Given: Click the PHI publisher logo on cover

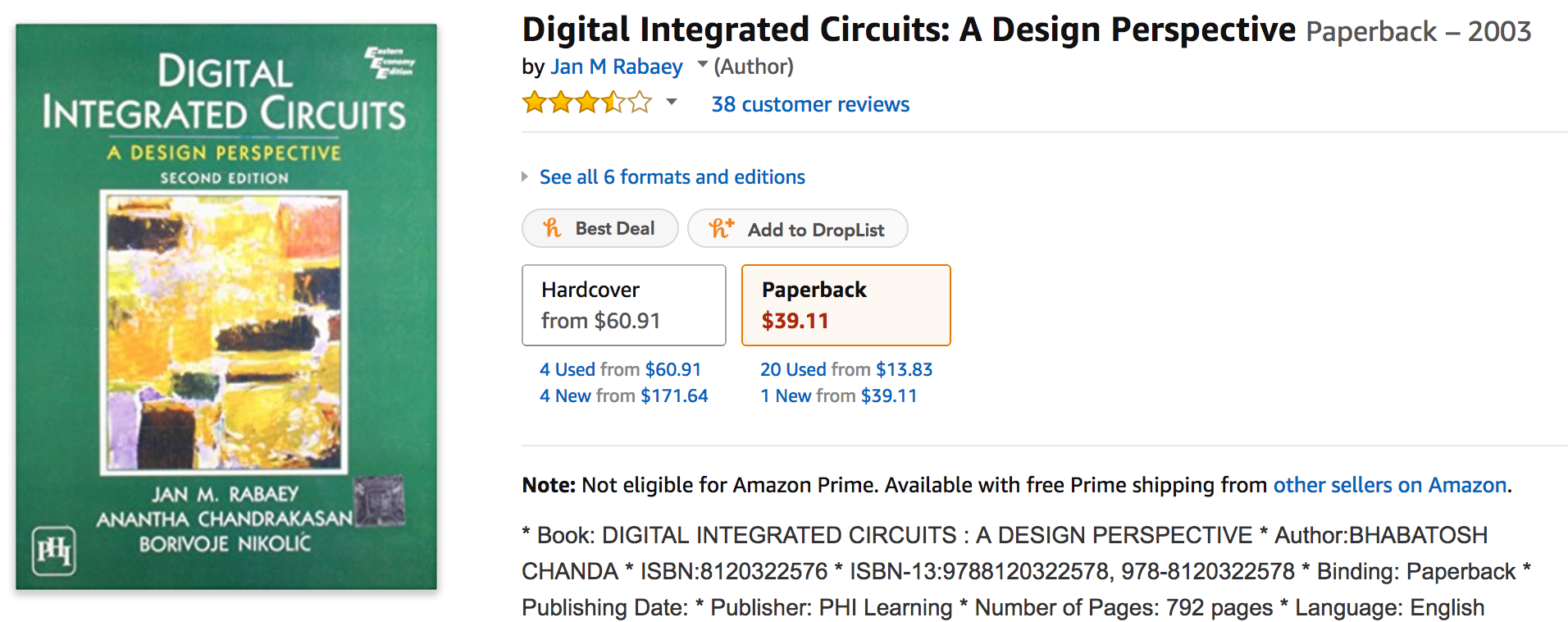Looking at the screenshot, I should coord(53,550).
